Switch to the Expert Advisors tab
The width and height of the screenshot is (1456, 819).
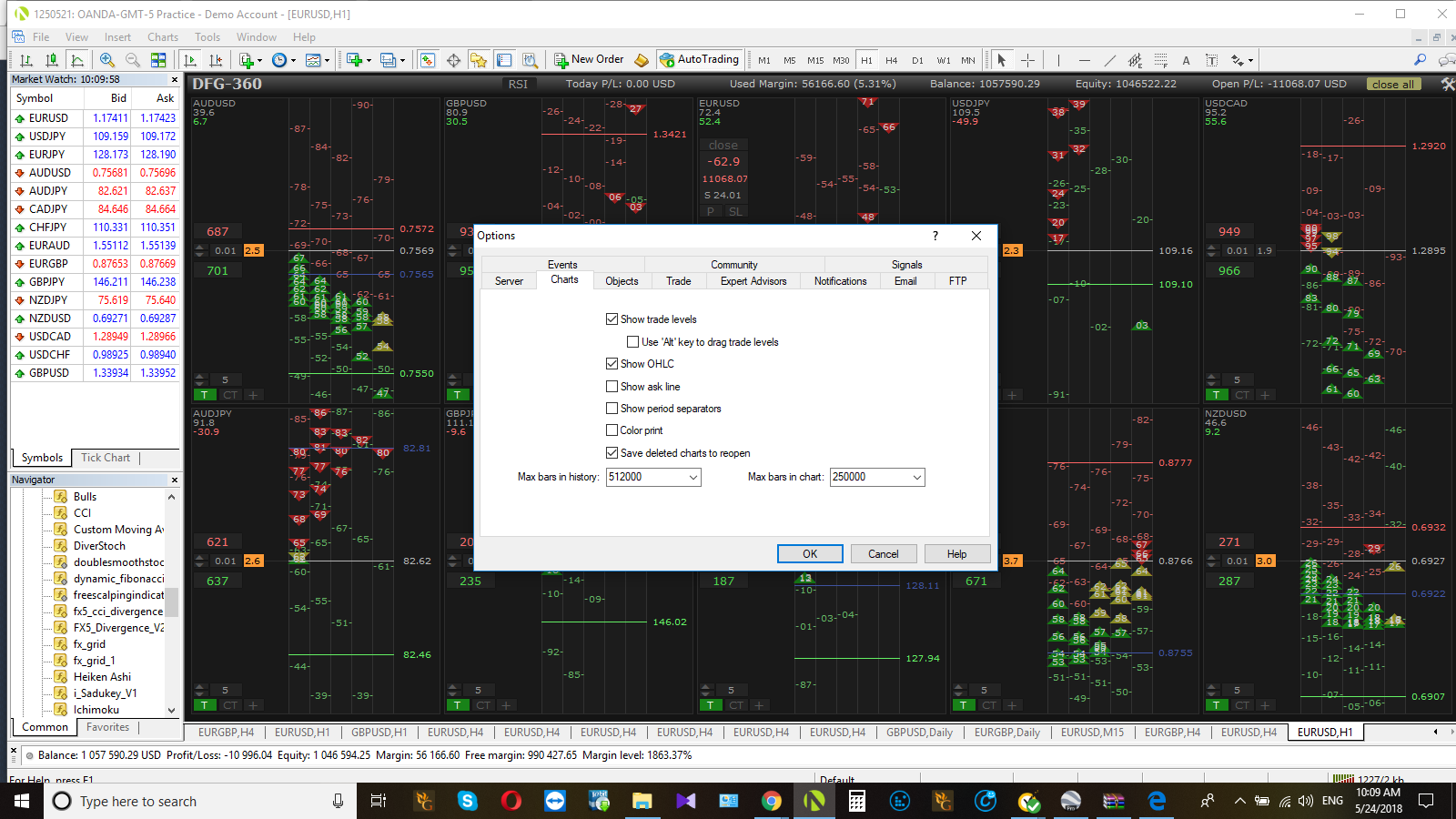[x=753, y=281]
